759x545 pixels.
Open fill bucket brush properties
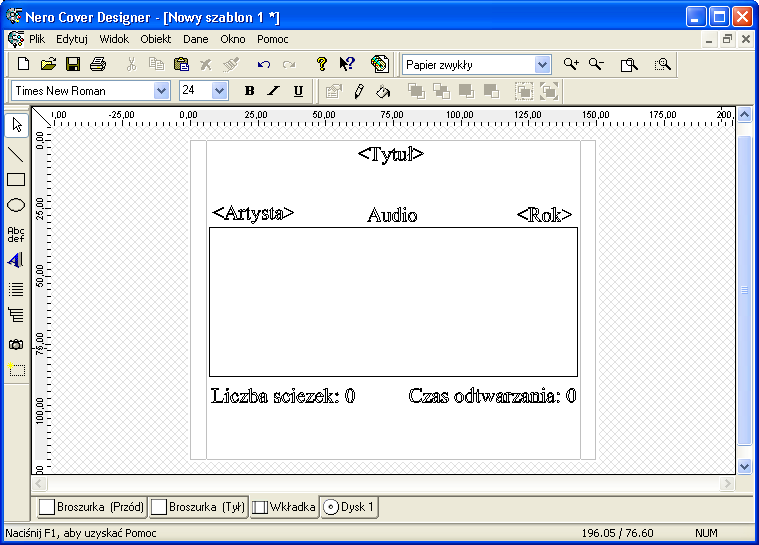(383, 91)
